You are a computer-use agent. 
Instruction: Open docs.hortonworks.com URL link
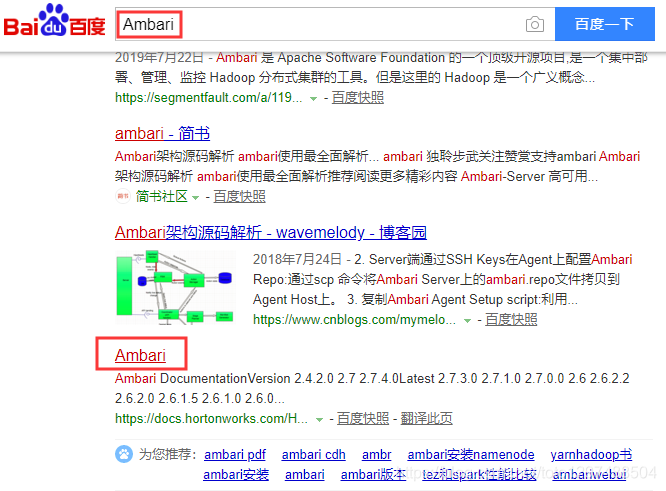tap(212, 419)
